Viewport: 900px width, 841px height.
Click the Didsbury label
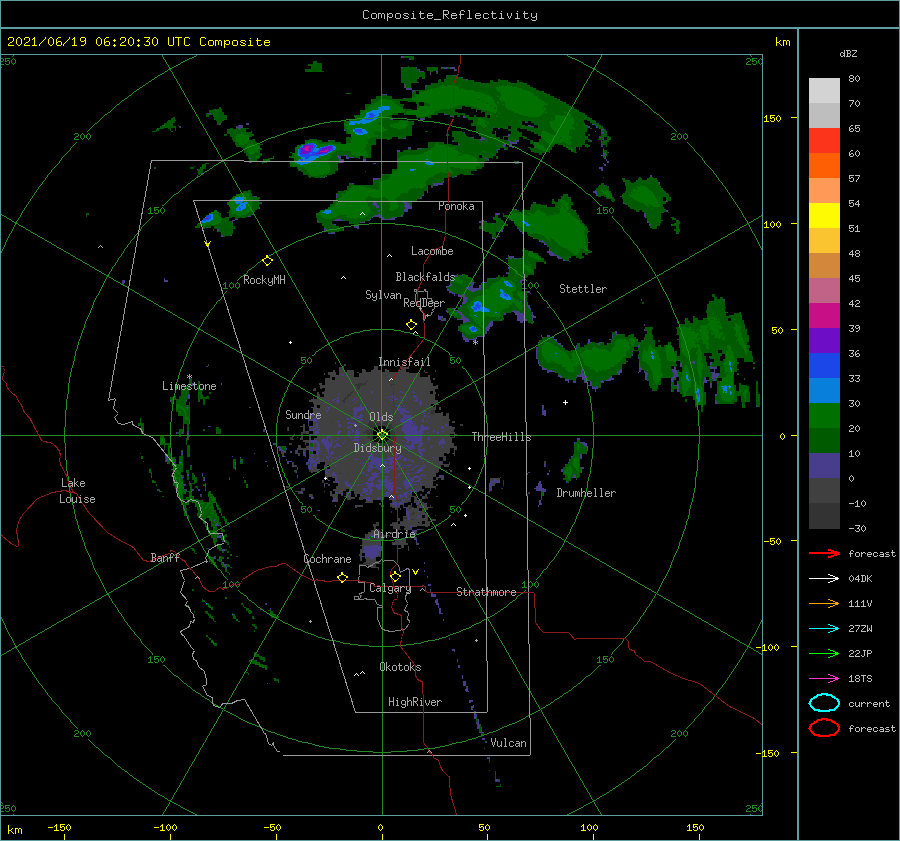tap(378, 448)
